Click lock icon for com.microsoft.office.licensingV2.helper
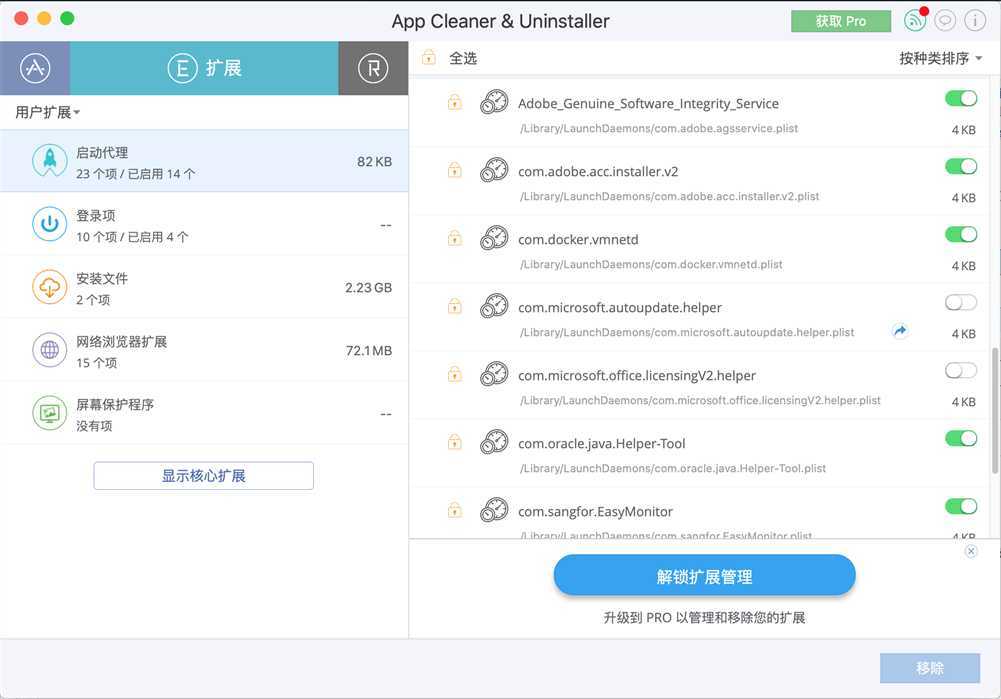Viewport: 1001px width, 699px height. pyautogui.click(x=455, y=374)
